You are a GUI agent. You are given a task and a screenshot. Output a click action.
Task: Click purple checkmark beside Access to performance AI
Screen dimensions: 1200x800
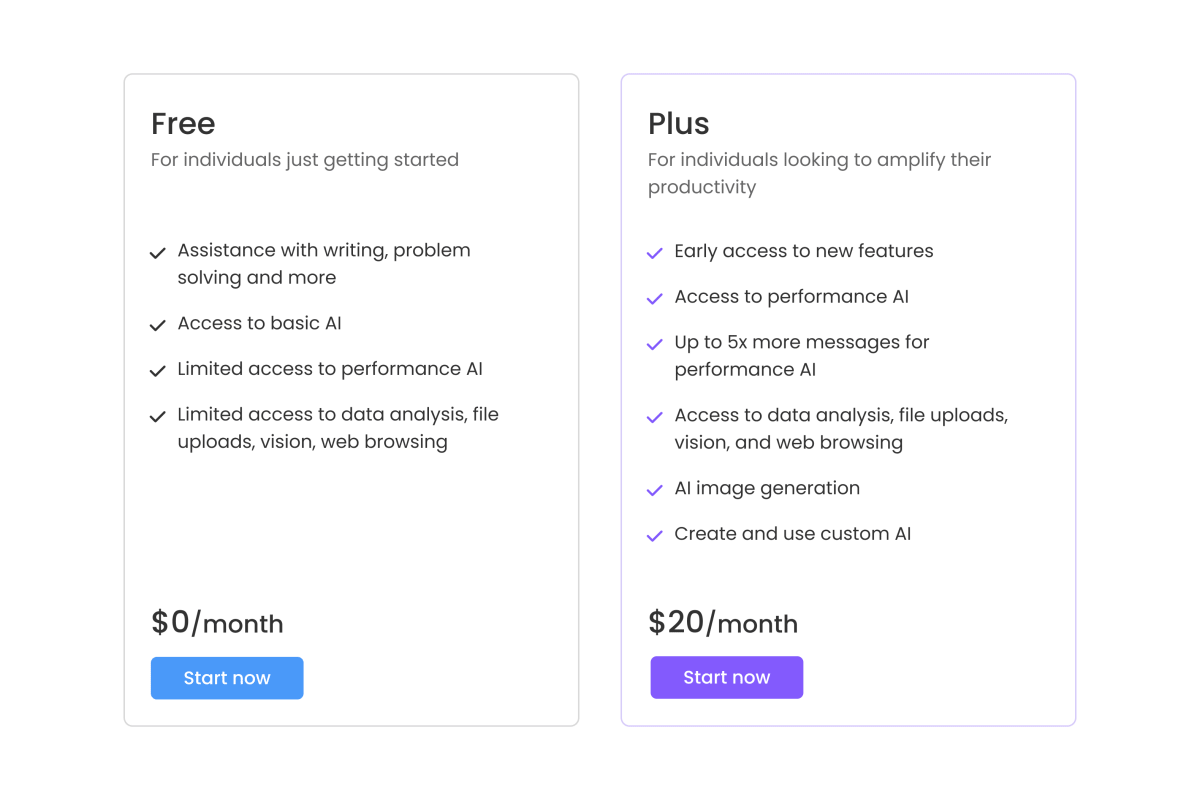655,298
